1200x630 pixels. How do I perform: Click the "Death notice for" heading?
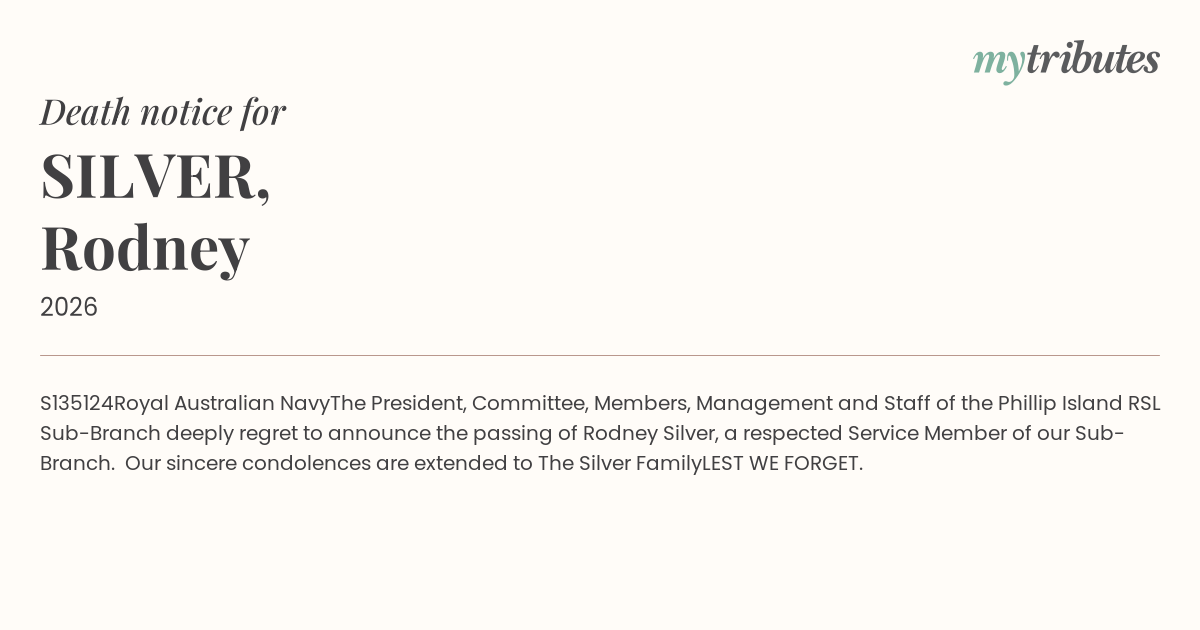pyautogui.click(x=163, y=112)
